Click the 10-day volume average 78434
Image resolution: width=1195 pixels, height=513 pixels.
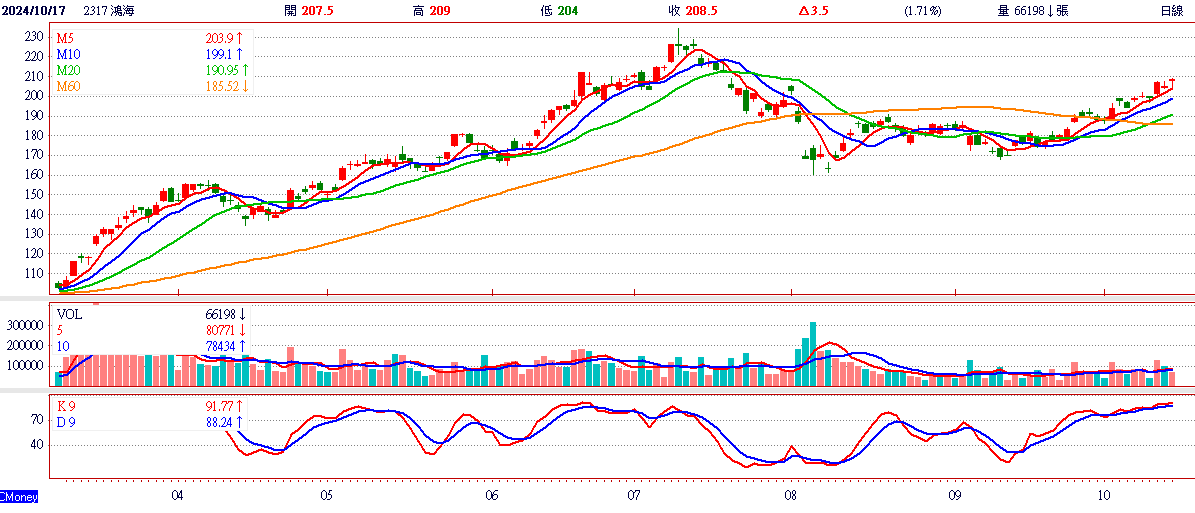coord(221,347)
